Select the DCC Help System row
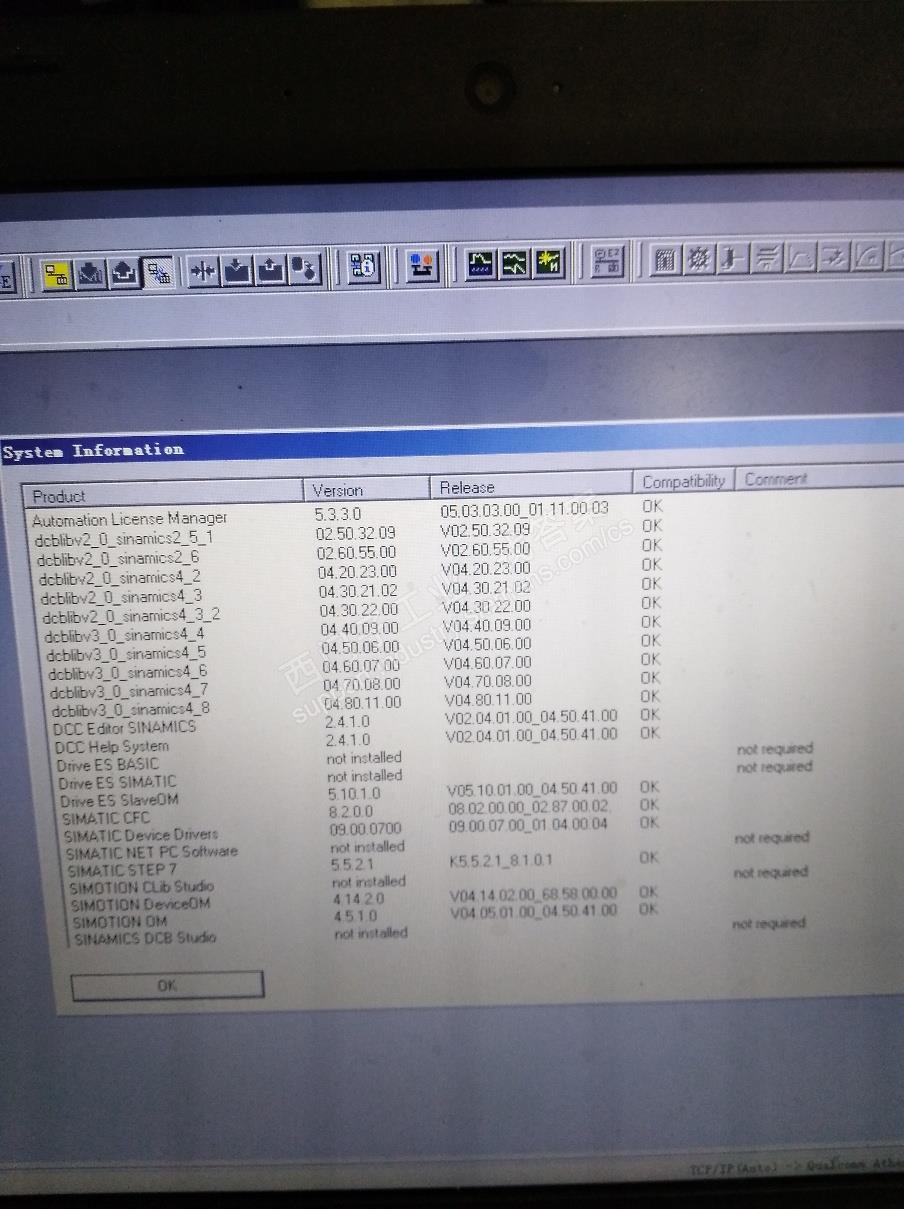 (x=112, y=747)
